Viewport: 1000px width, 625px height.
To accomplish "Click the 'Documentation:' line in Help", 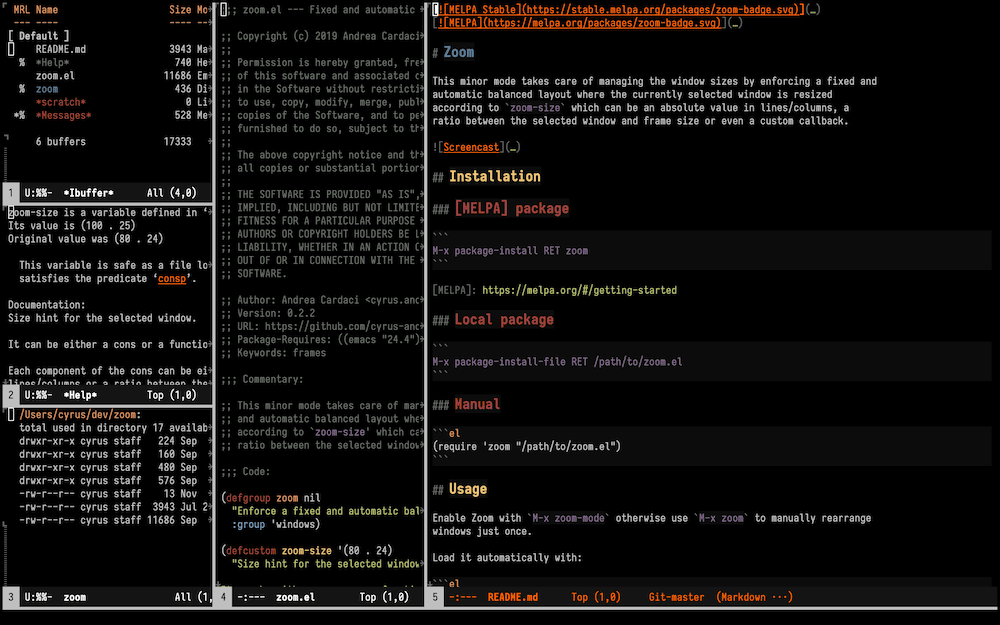I will click(x=47, y=305).
